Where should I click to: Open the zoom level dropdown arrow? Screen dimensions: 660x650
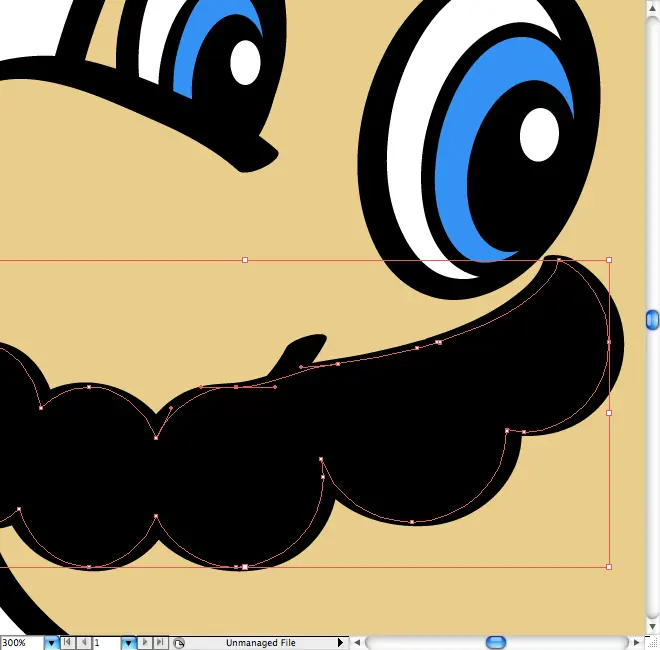coord(51,643)
